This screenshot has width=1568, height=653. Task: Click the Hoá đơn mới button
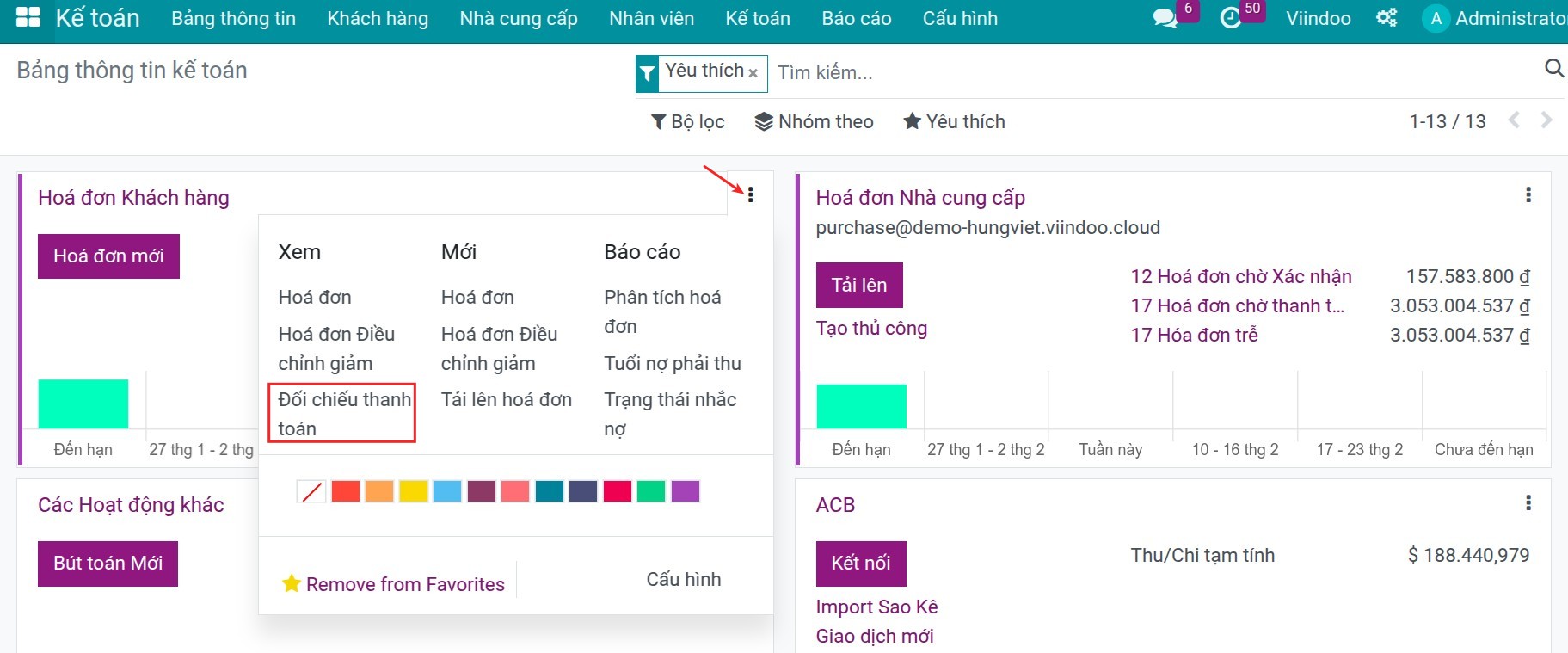pyautogui.click(x=108, y=256)
